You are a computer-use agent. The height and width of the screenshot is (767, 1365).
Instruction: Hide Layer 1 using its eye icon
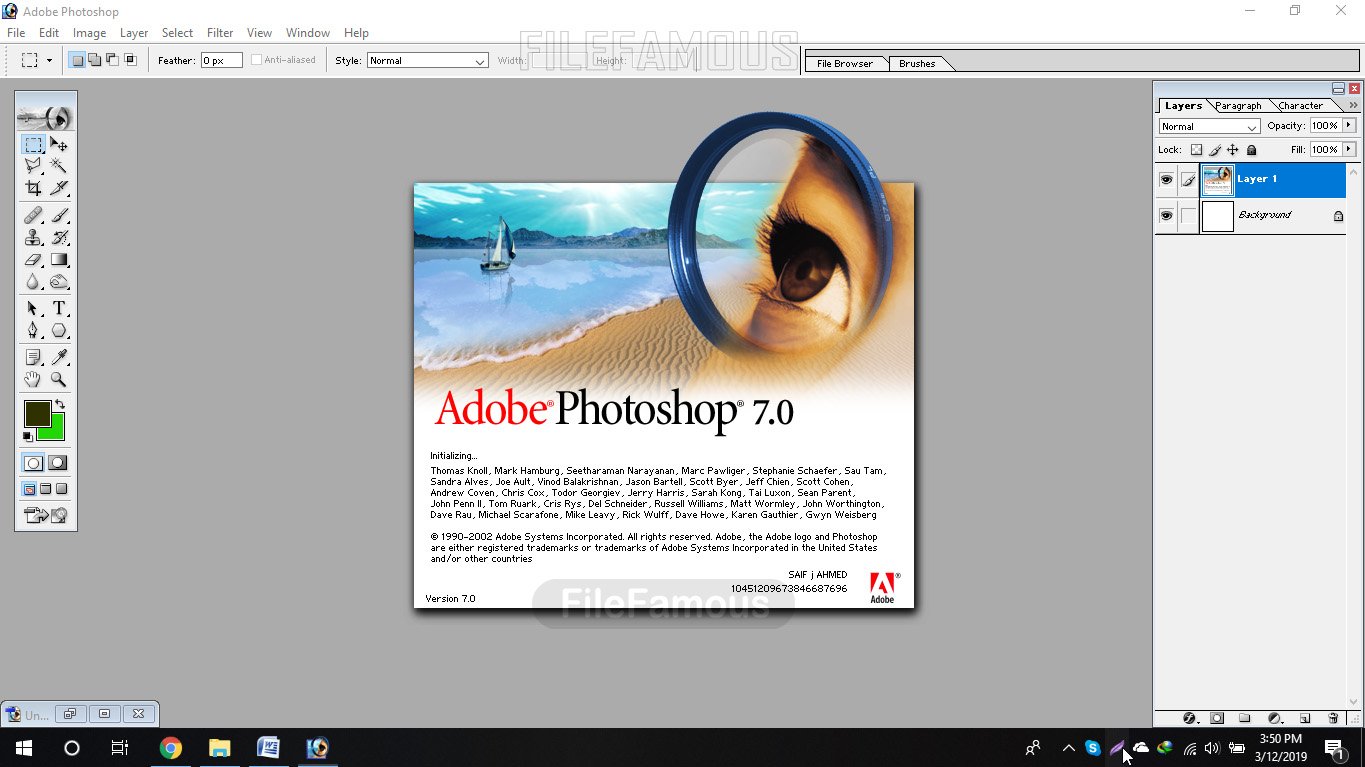(1166, 180)
